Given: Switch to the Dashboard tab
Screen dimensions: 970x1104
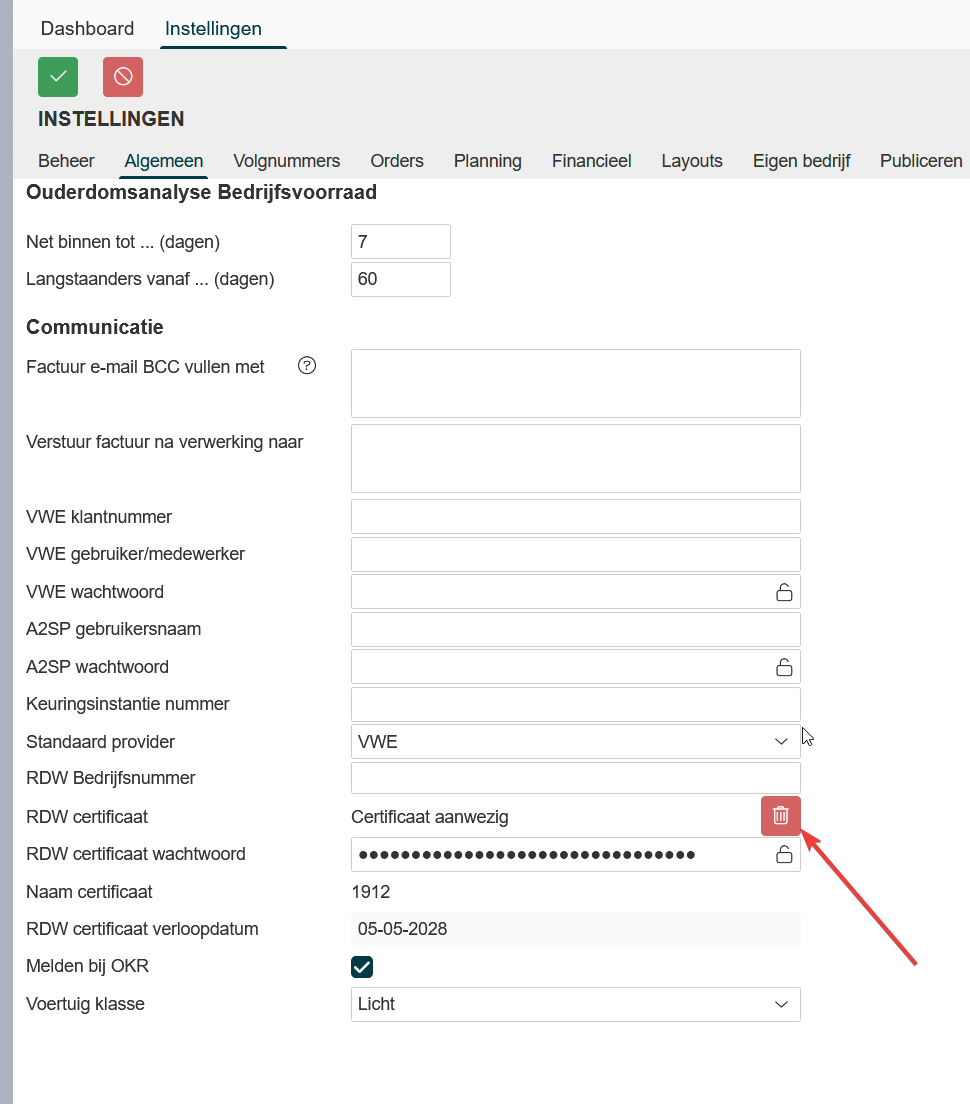Looking at the screenshot, I should pos(87,28).
